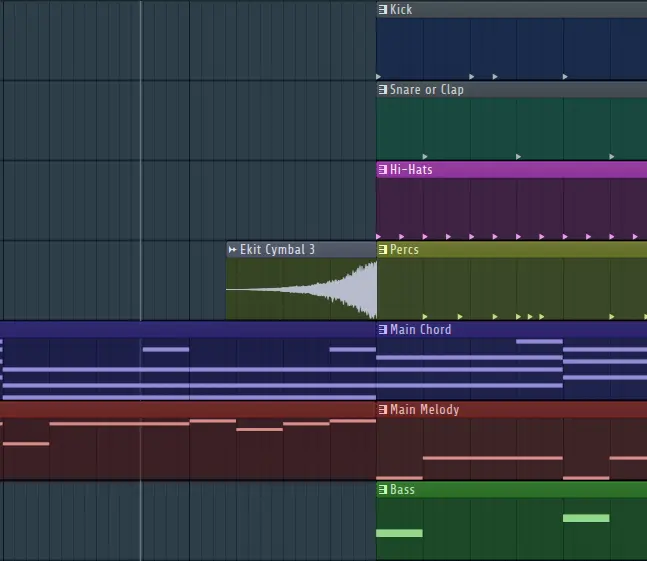Image resolution: width=647 pixels, height=561 pixels.
Task: Select the Percs clip title text
Action: click(405, 250)
